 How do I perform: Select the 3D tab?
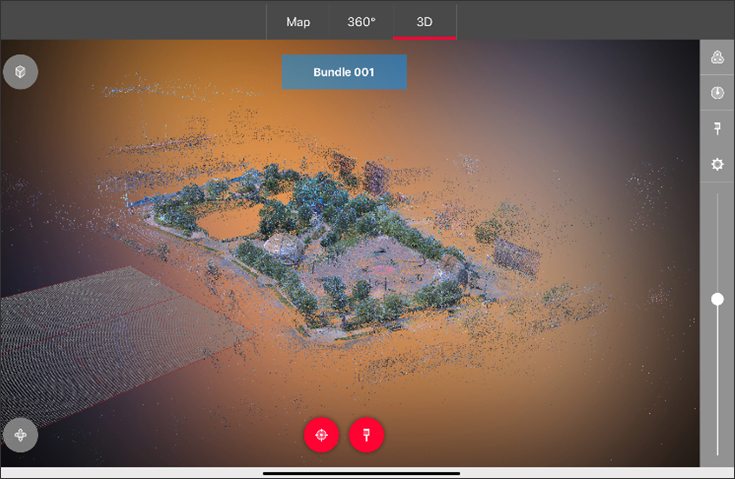(x=424, y=22)
